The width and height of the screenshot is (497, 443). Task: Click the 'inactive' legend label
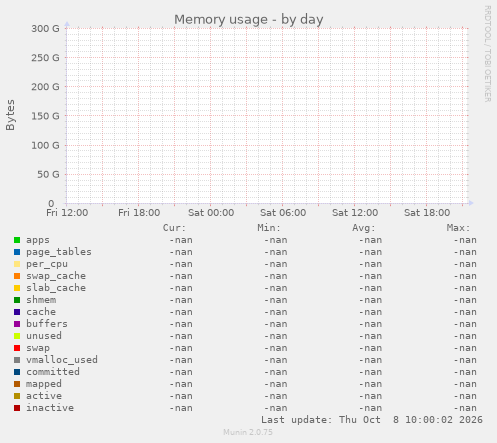click(x=50, y=408)
